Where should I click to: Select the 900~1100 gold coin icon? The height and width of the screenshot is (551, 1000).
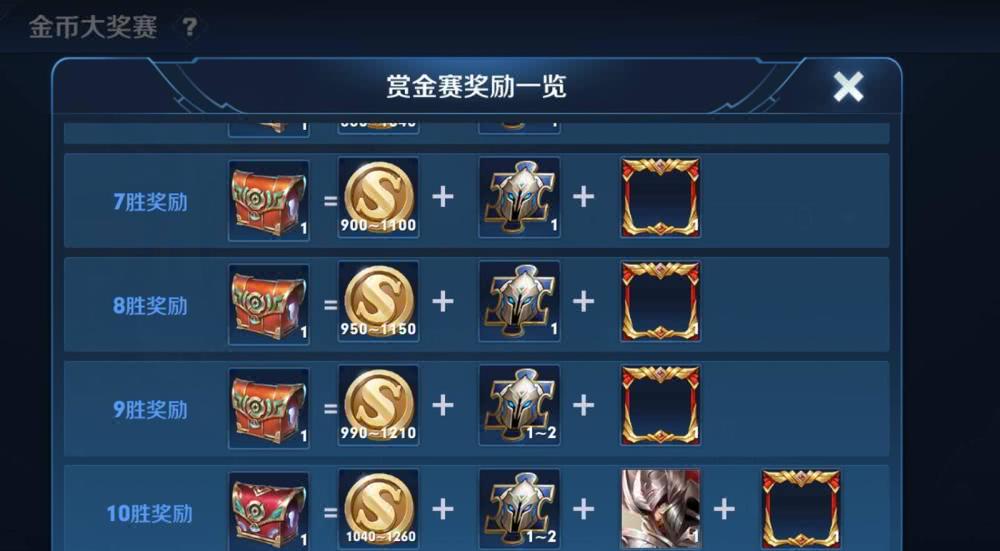point(378,198)
